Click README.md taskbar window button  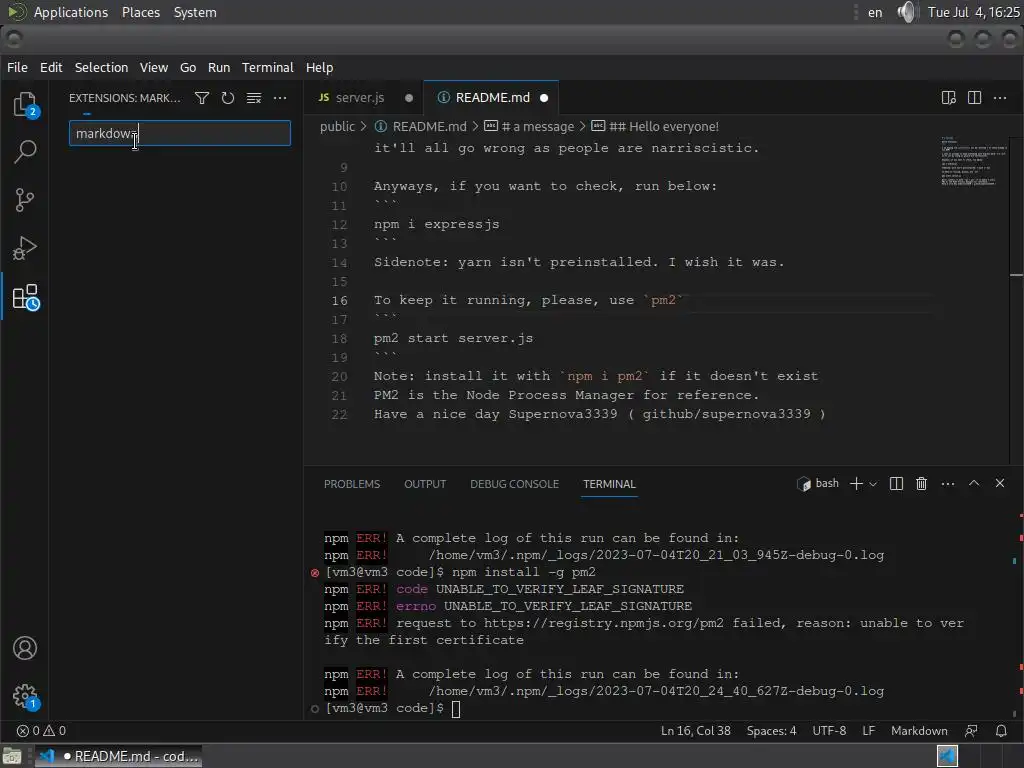coord(119,756)
